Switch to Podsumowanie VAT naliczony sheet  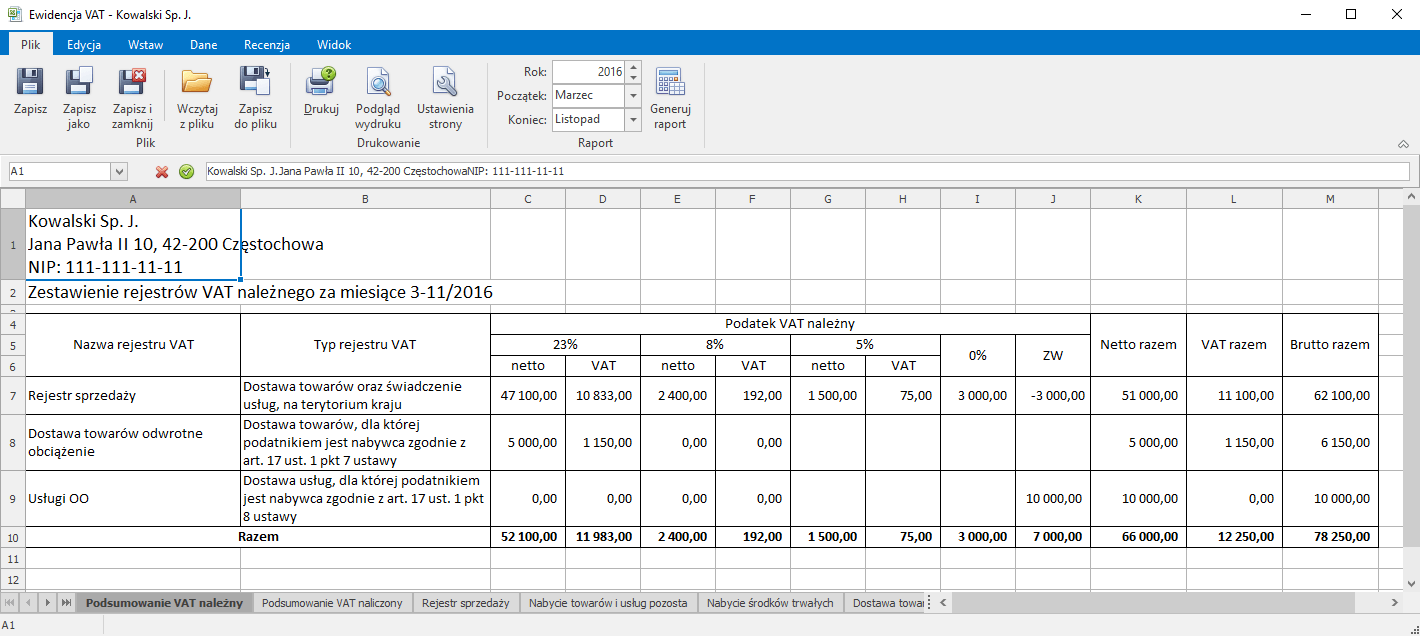(x=332, y=603)
